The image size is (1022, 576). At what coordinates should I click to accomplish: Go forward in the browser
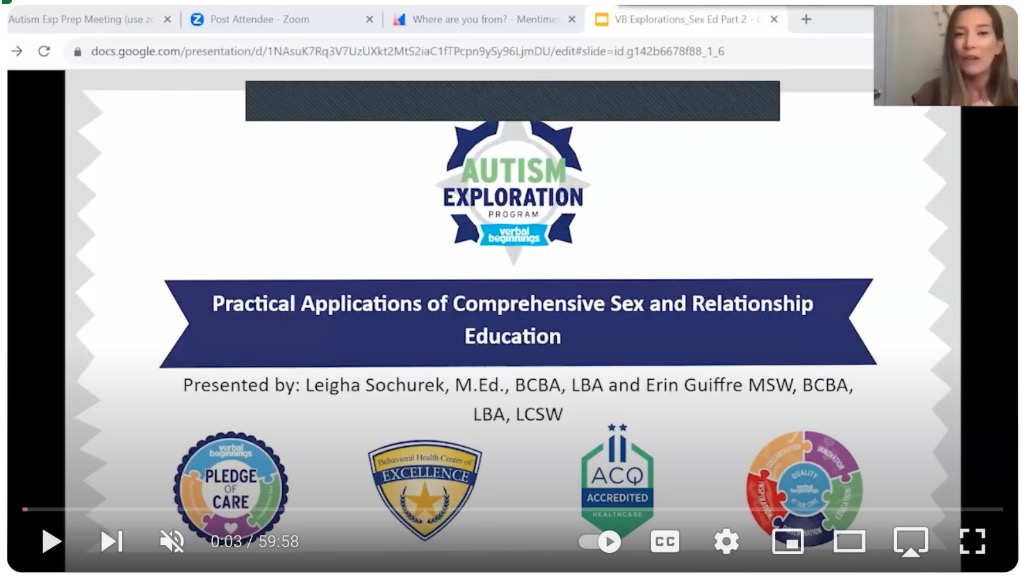pyautogui.click(x=17, y=51)
